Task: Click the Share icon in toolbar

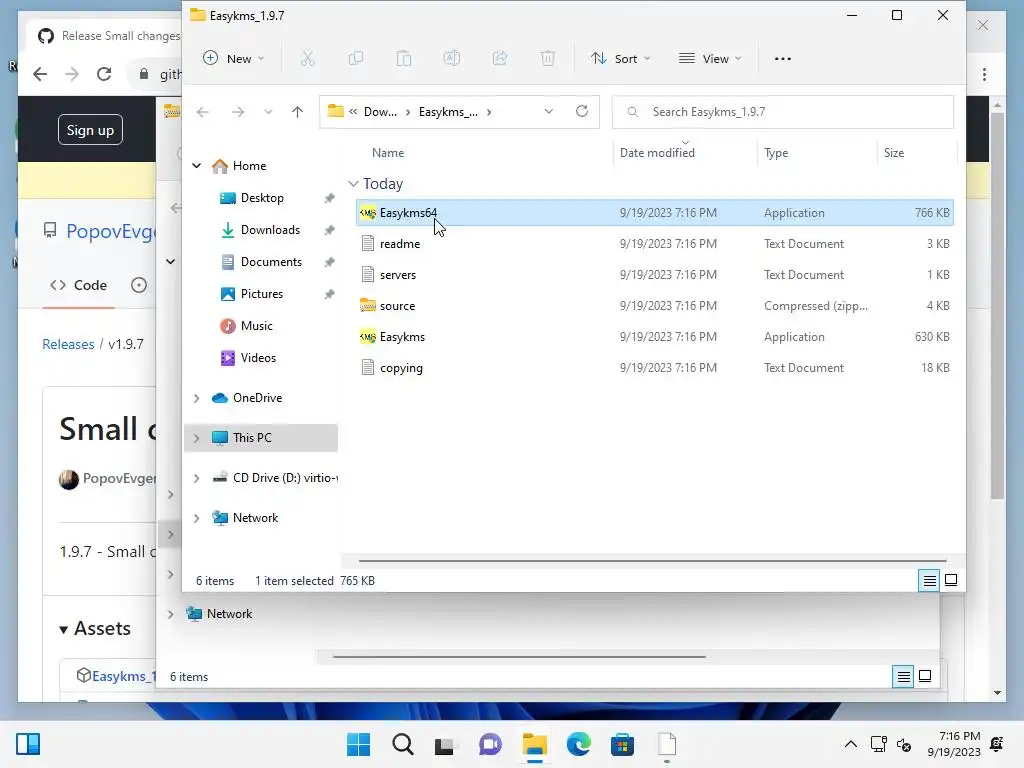Action: [x=500, y=59]
